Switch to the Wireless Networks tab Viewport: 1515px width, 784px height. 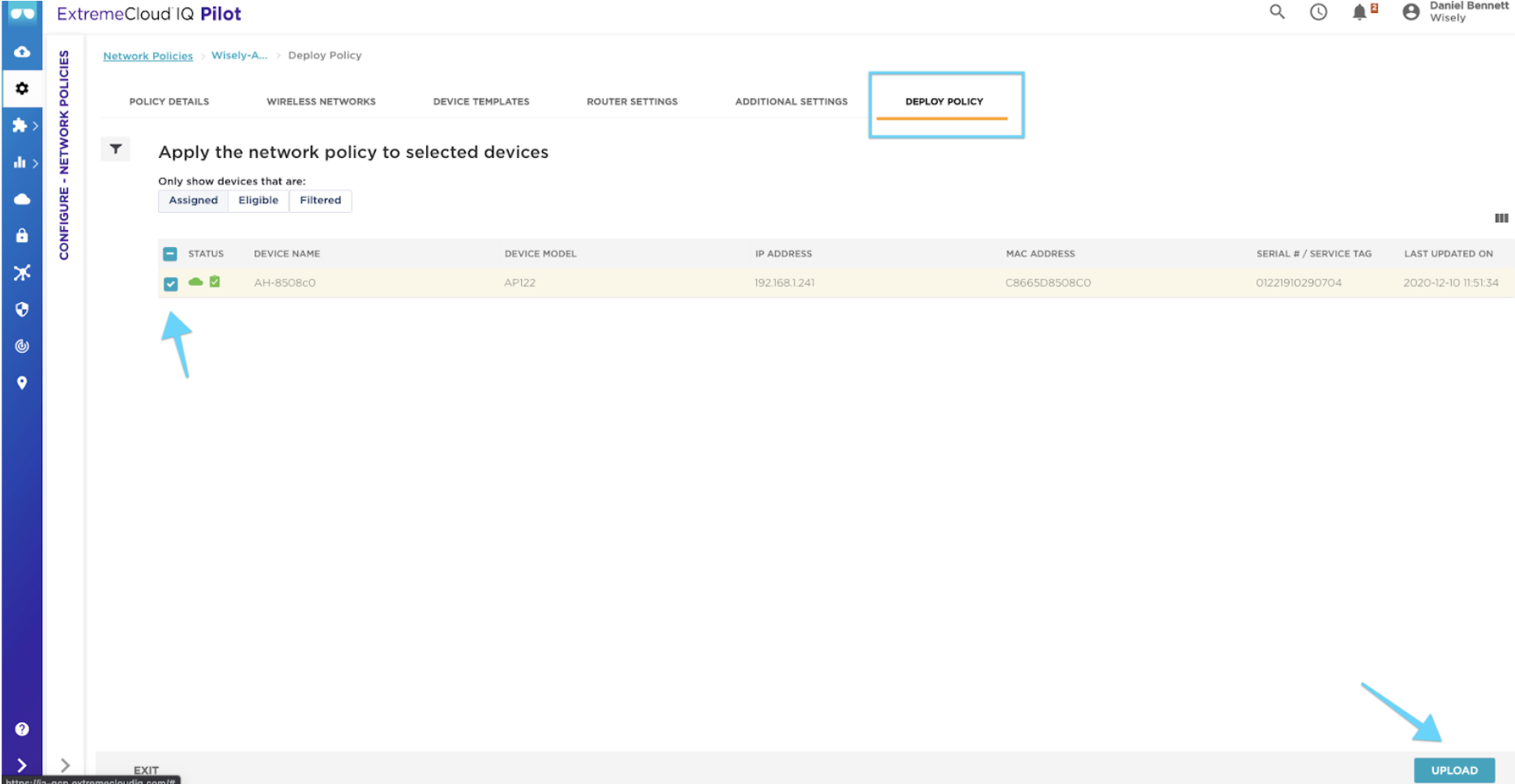click(321, 101)
